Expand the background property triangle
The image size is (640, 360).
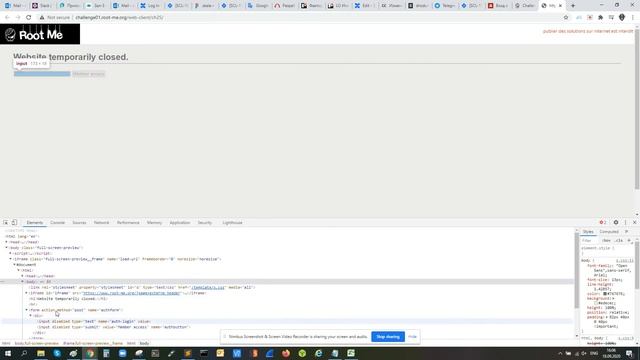tap(613, 299)
